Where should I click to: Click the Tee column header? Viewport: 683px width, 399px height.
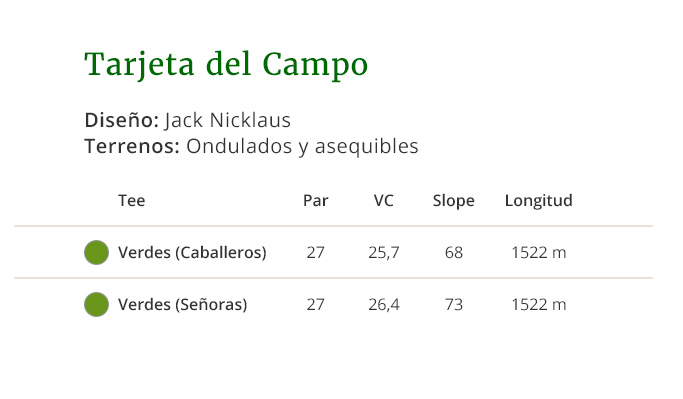coord(132,200)
